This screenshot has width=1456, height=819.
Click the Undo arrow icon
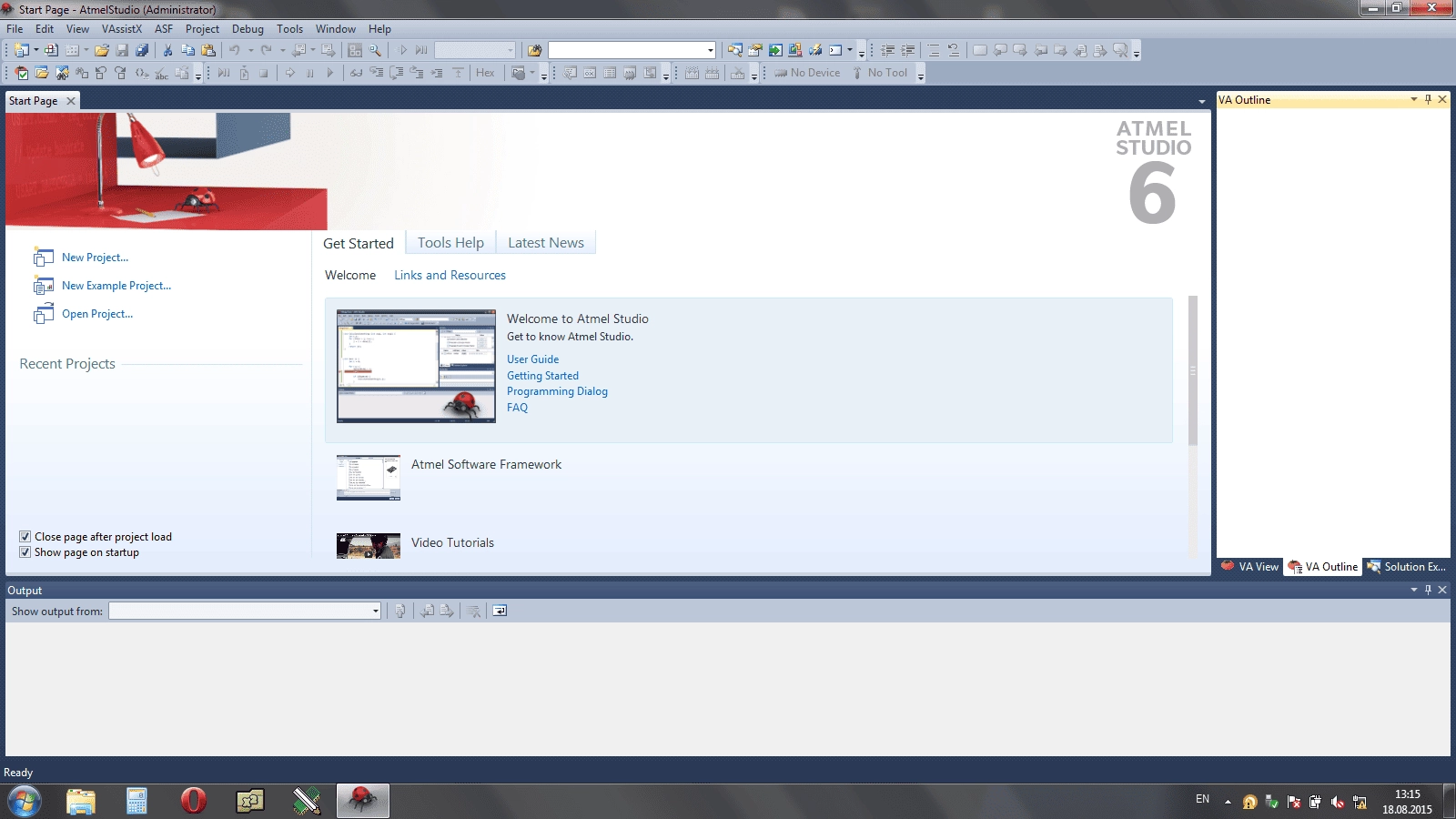(234, 50)
